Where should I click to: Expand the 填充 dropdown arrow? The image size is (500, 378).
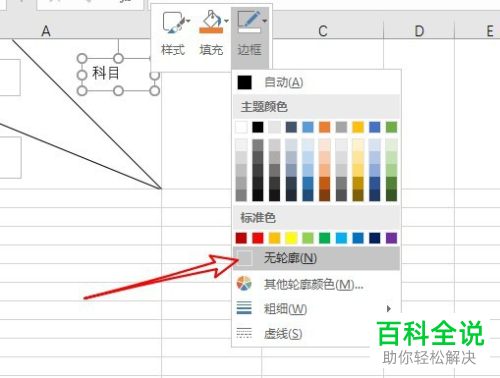click(x=226, y=21)
